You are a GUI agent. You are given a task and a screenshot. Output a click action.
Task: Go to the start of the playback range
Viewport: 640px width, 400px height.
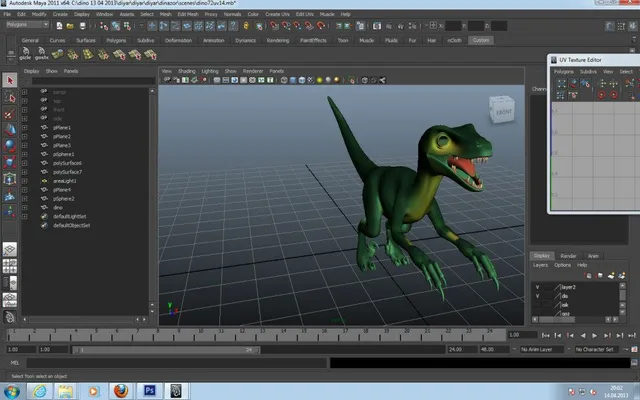(x=545, y=336)
